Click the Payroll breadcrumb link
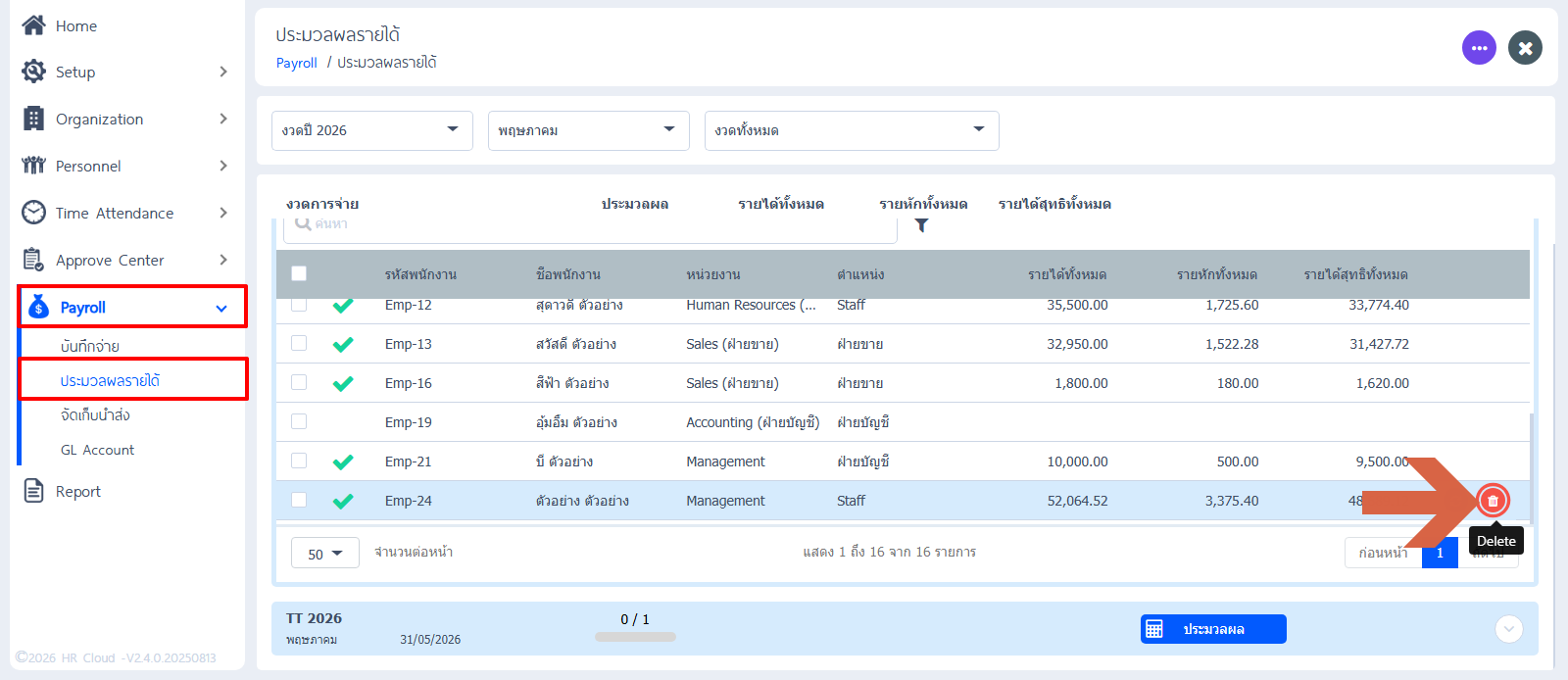The height and width of the screenshot is (680, 1568). [x=297, y=63]
